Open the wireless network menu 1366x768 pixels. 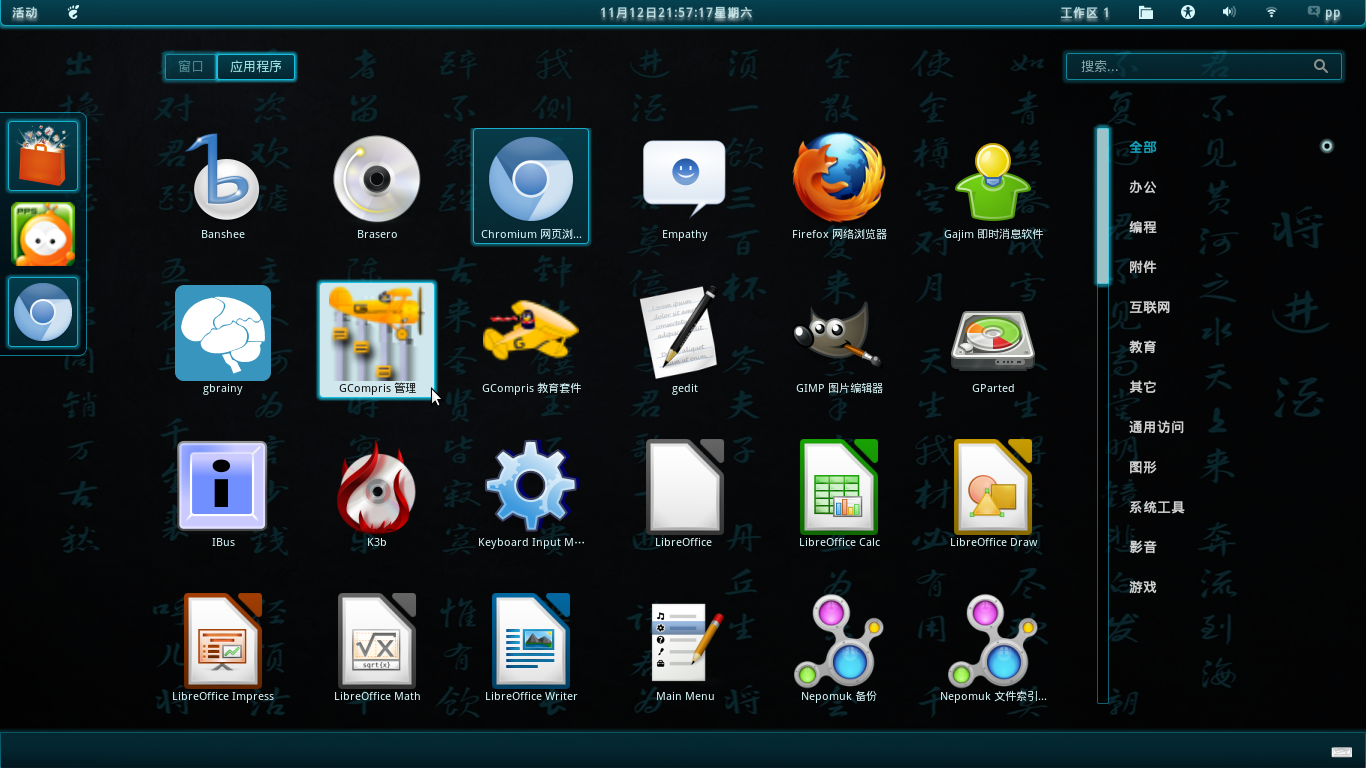click(1272, 13)
